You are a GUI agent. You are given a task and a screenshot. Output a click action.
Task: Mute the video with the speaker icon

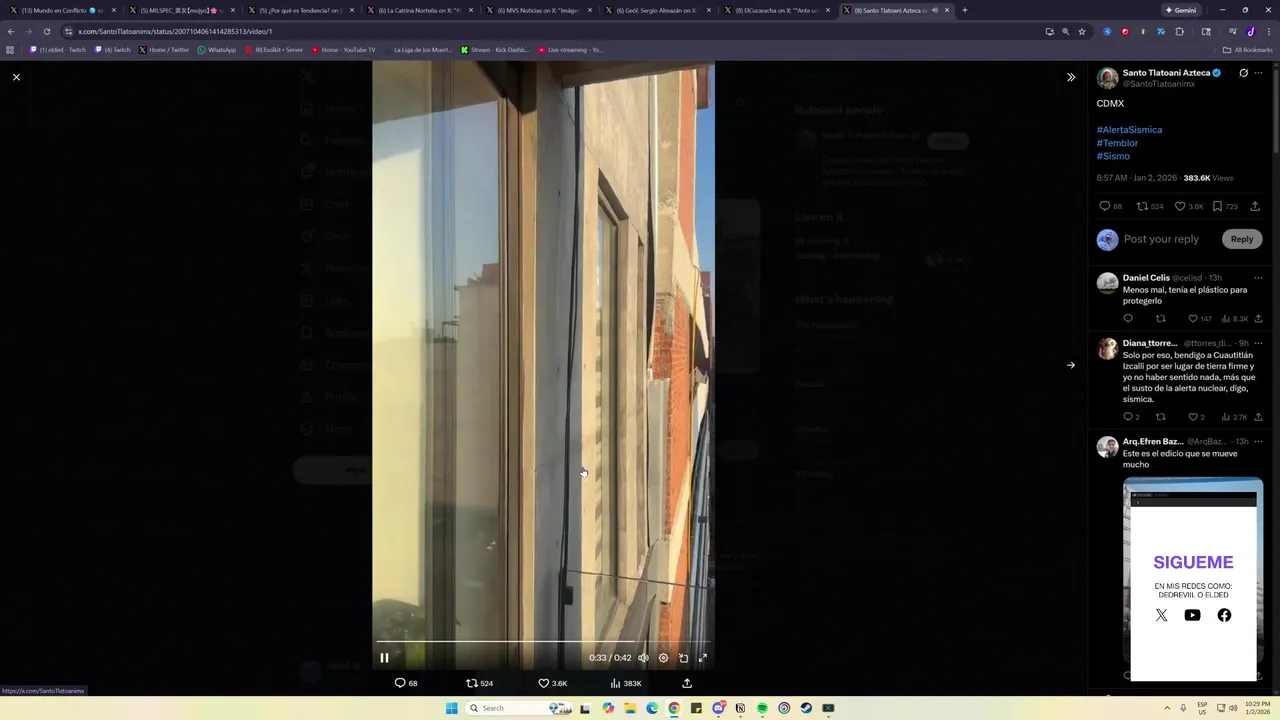pyautogui.click(x=643, y=658)
